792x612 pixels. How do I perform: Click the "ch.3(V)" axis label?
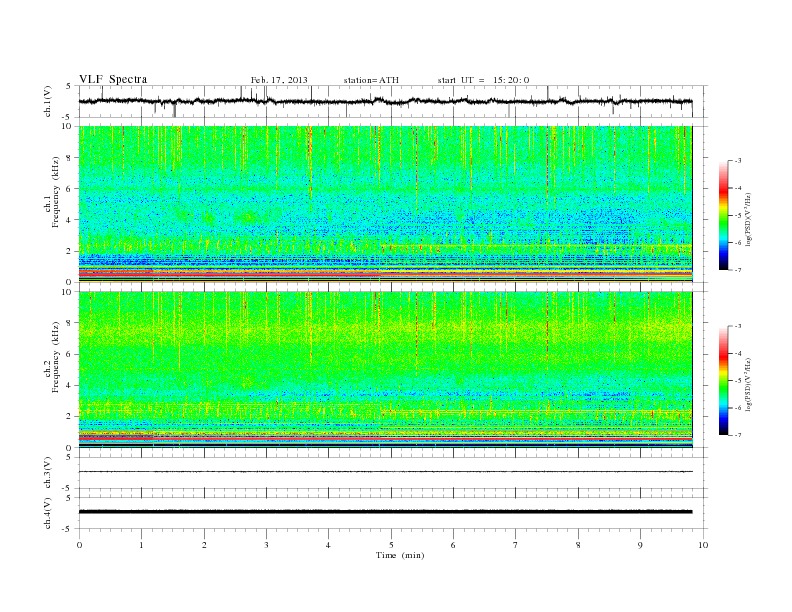pos(48,473)
